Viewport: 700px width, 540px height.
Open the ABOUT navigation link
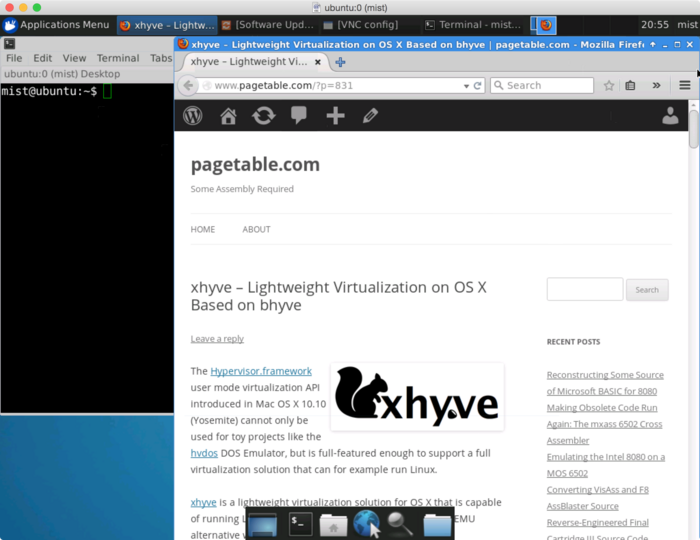point(256,229)
